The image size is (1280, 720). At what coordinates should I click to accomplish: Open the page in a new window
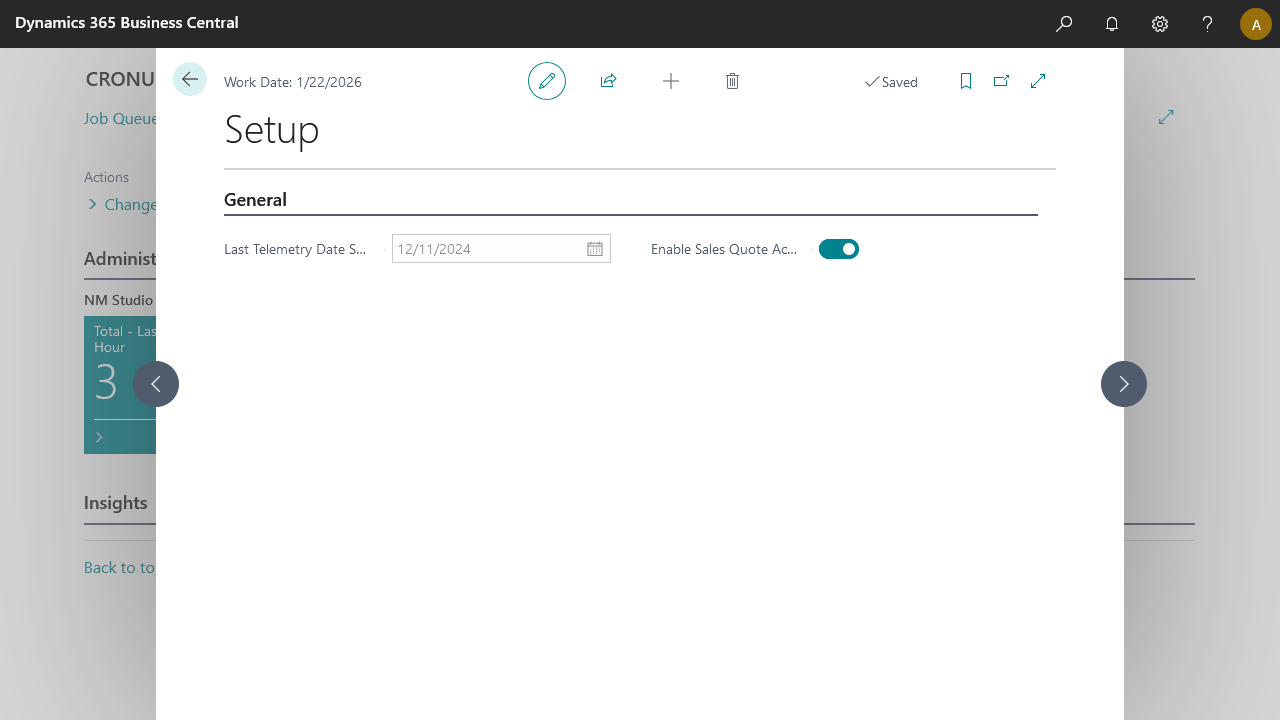point(1002,81)
